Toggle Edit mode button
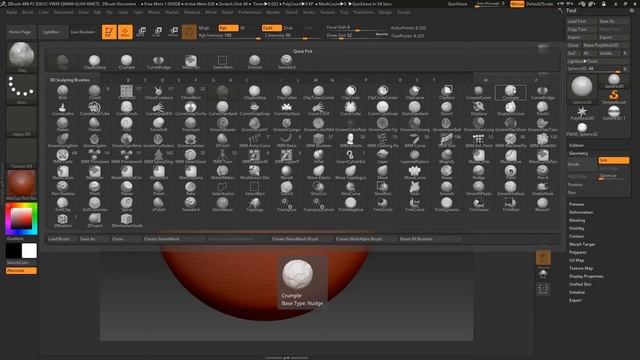The height and width of the screenshot is (360, 640). 109,31
